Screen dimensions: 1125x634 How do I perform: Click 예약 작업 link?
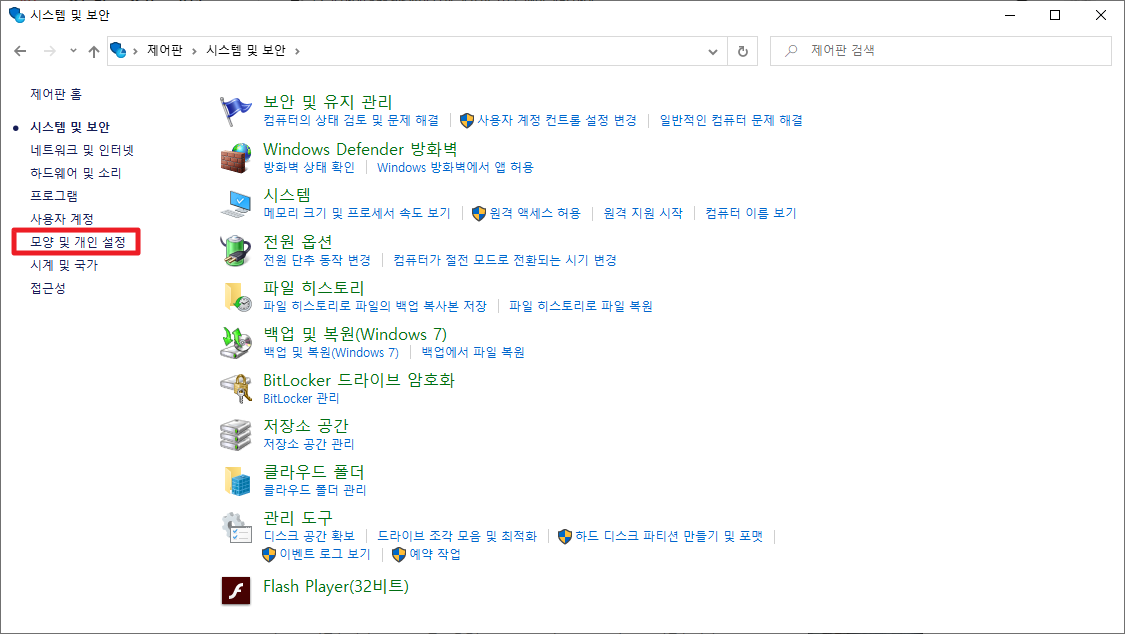[x=435, y=554]
